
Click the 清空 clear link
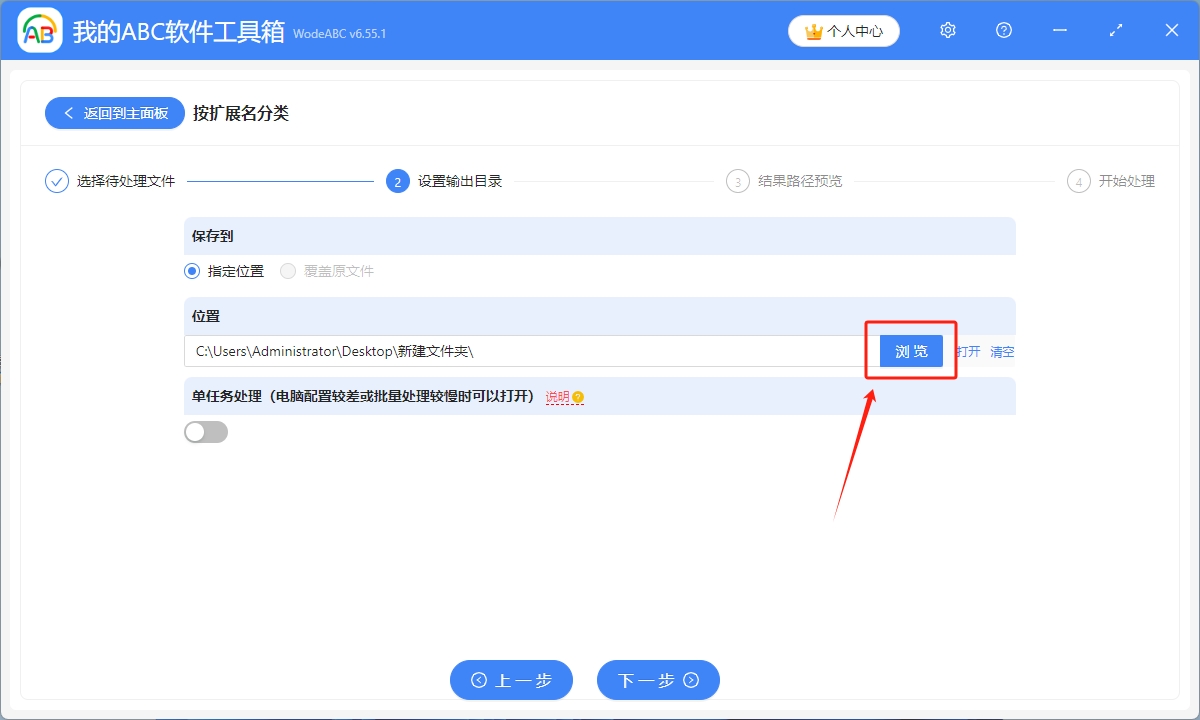click(1002, 351)
